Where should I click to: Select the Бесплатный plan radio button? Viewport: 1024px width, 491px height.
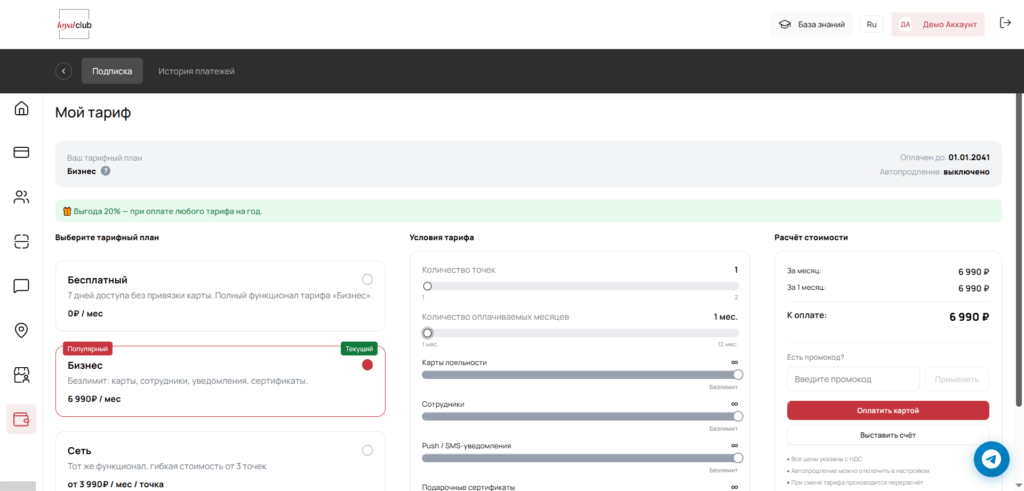click(367, 279)
